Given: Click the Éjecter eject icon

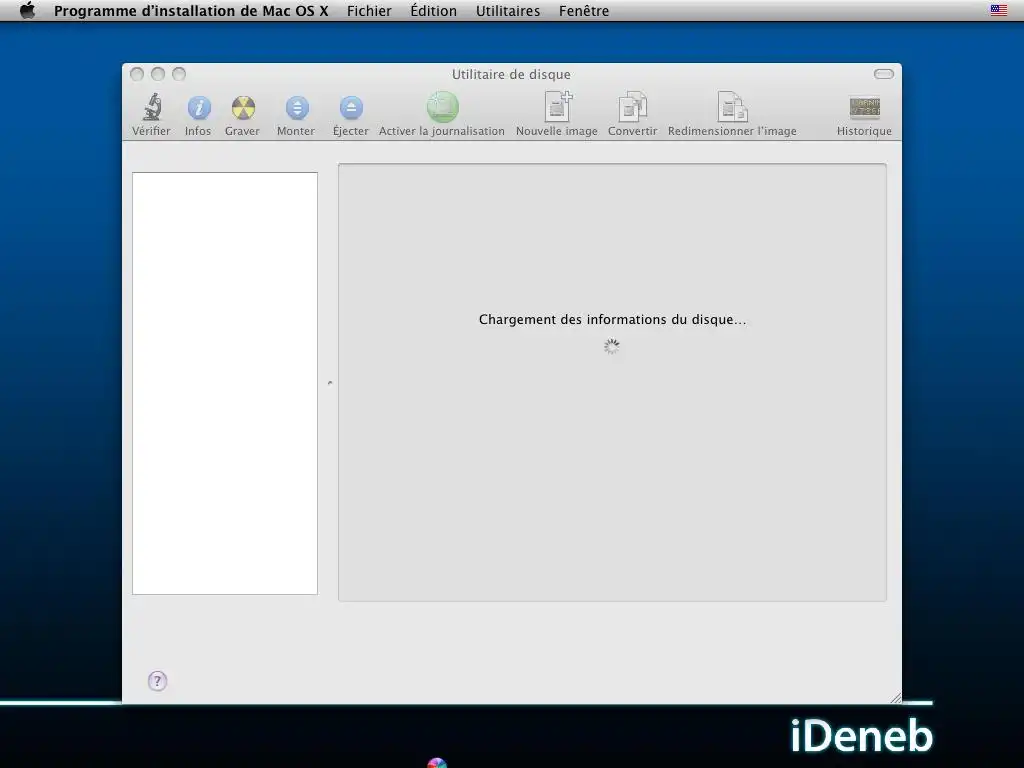Looking at the screenshot, I should (351, 108).
